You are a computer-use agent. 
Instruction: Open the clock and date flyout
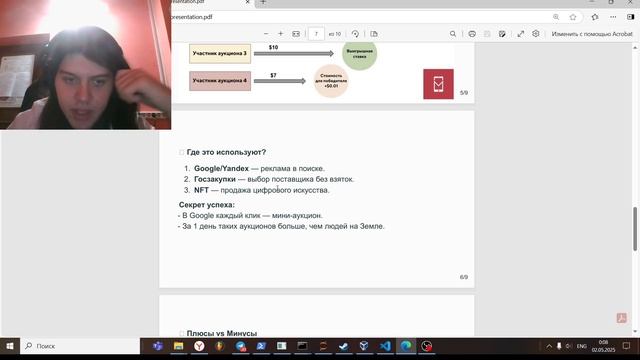[603, 346]
